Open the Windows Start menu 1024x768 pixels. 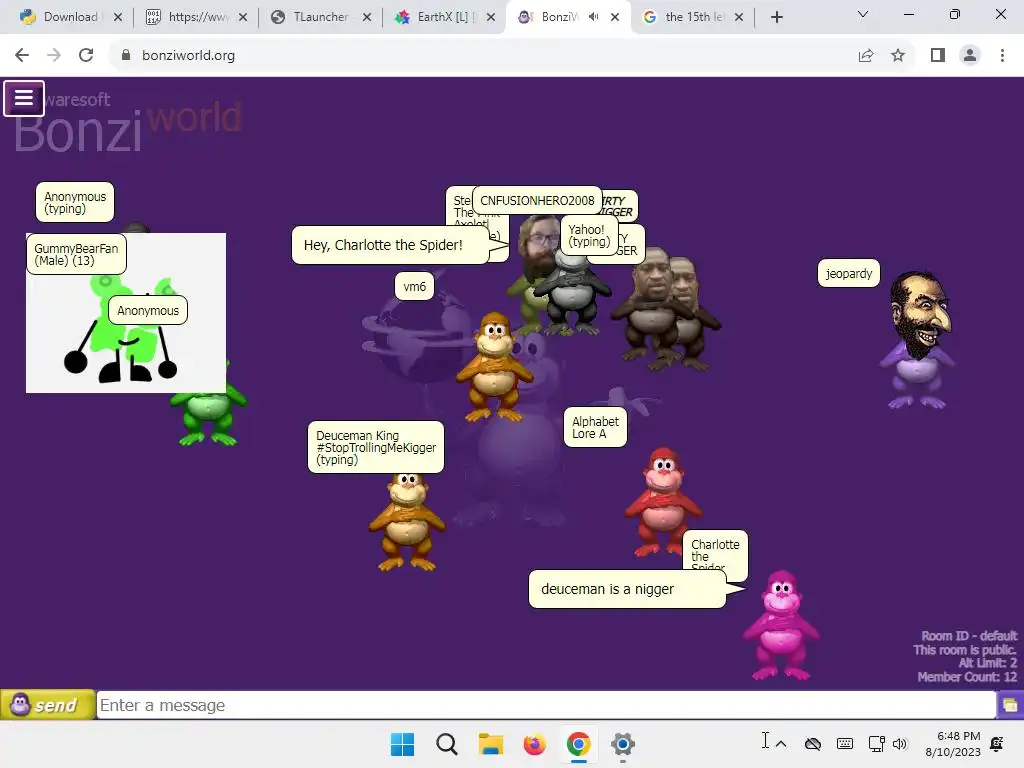click(x=402, y=744)
